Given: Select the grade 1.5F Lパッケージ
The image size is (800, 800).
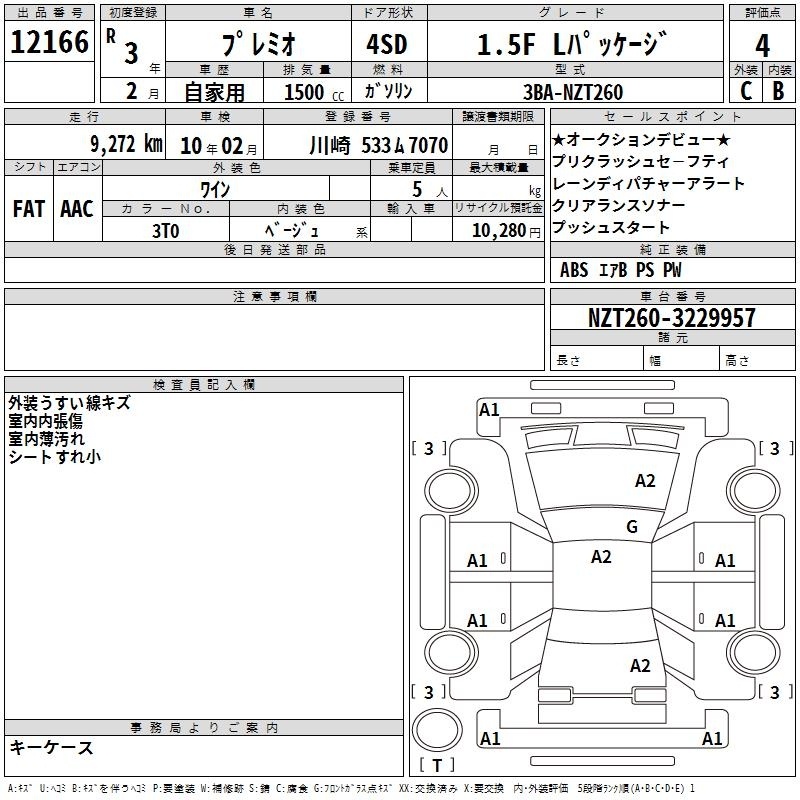Looking at the screenshot, I should pyautogui.click(x=572, y=44).
